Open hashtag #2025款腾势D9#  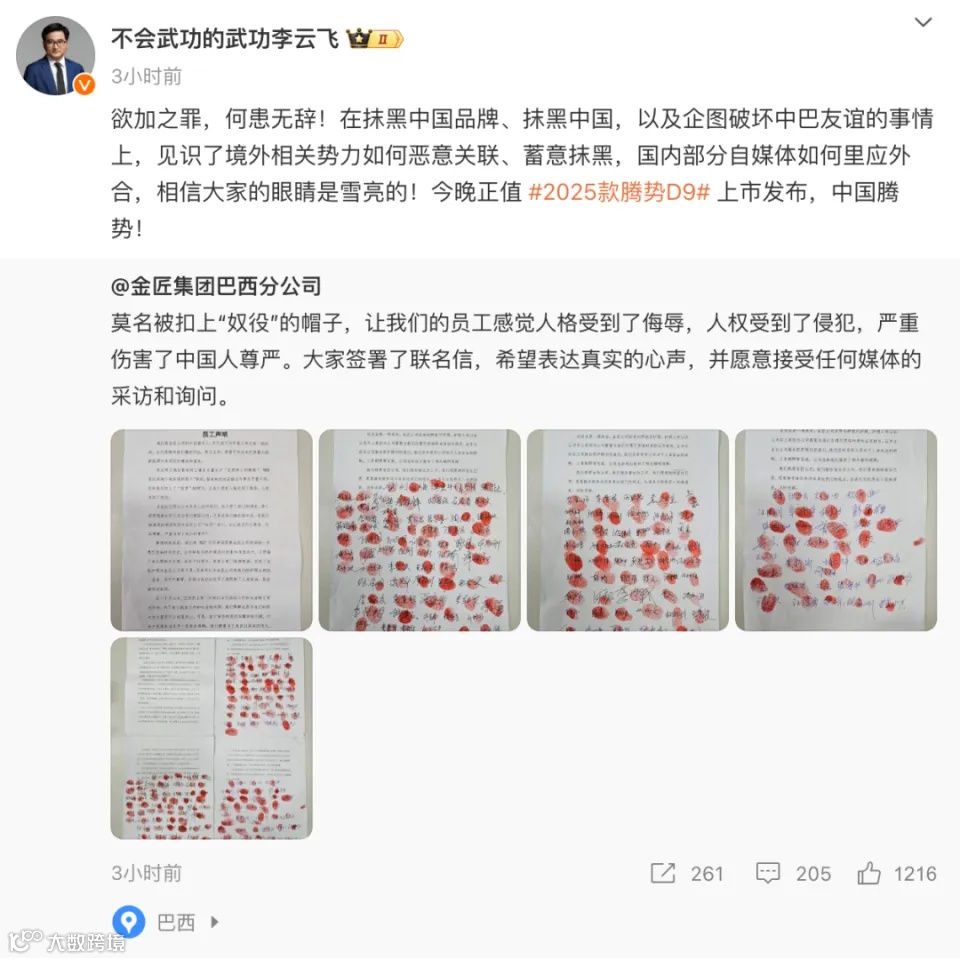(x=619, y=192)
